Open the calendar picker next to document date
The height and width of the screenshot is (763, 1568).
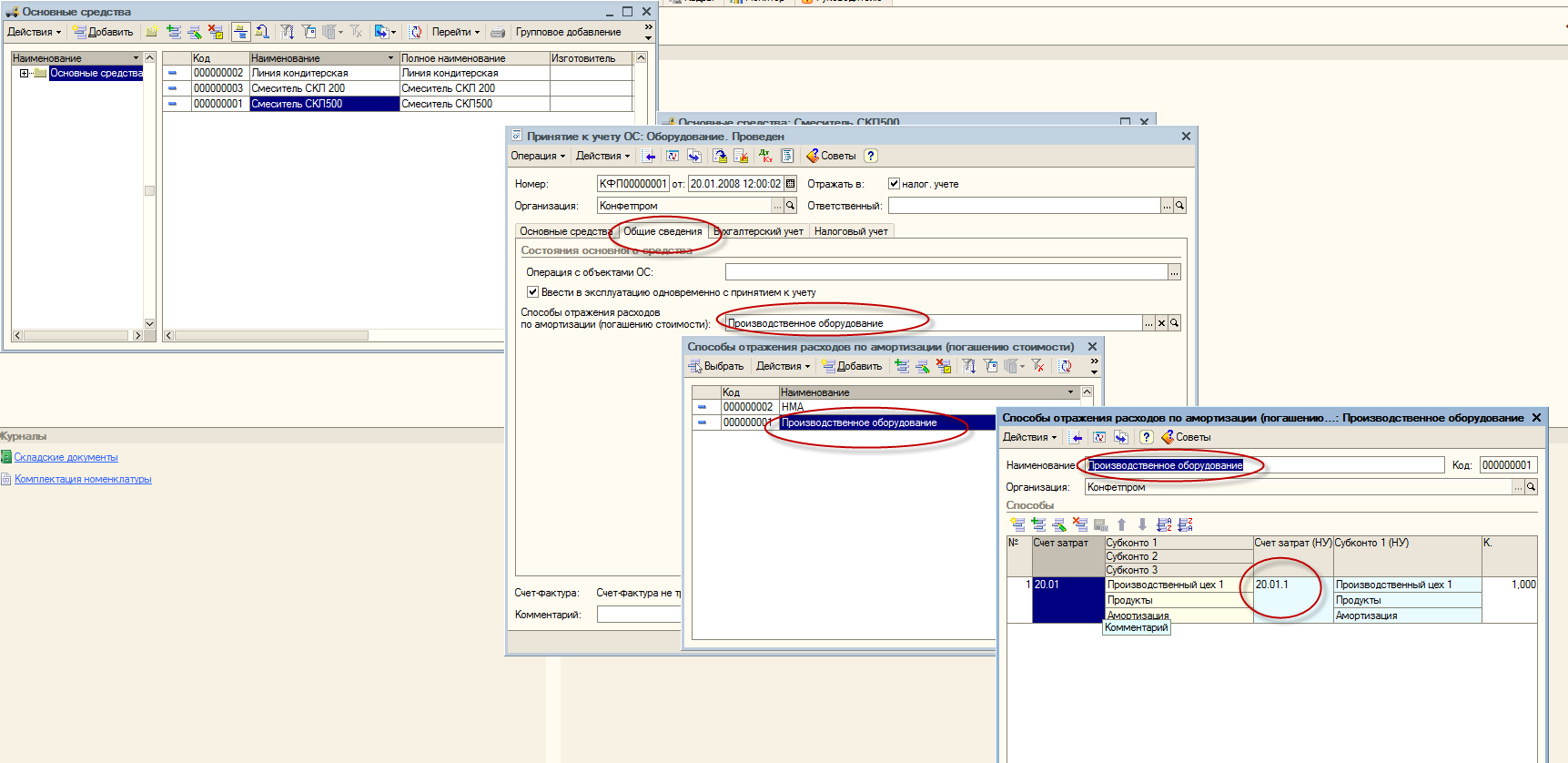pos(790,184)
